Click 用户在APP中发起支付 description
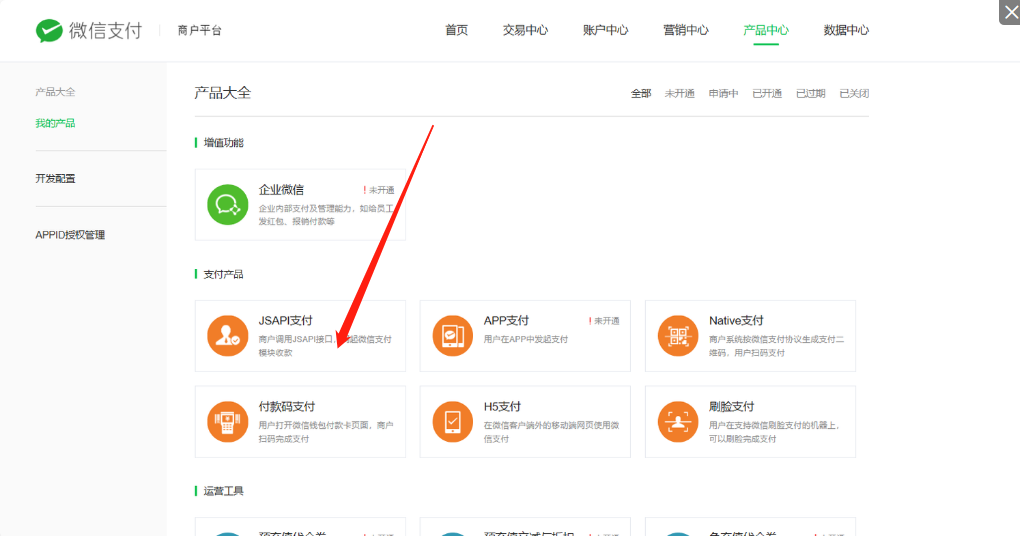 (x=526, y=340)
